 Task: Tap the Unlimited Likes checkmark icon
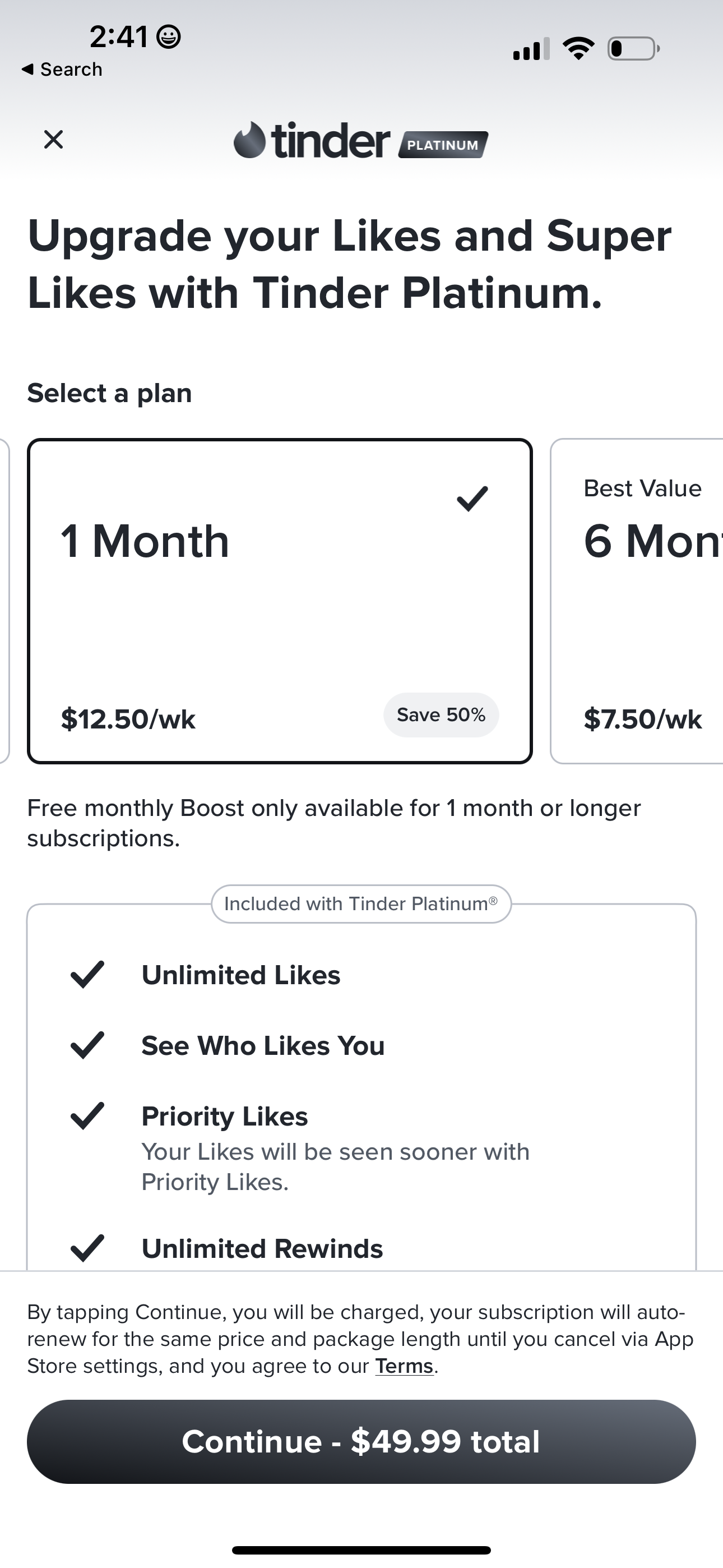87,975
